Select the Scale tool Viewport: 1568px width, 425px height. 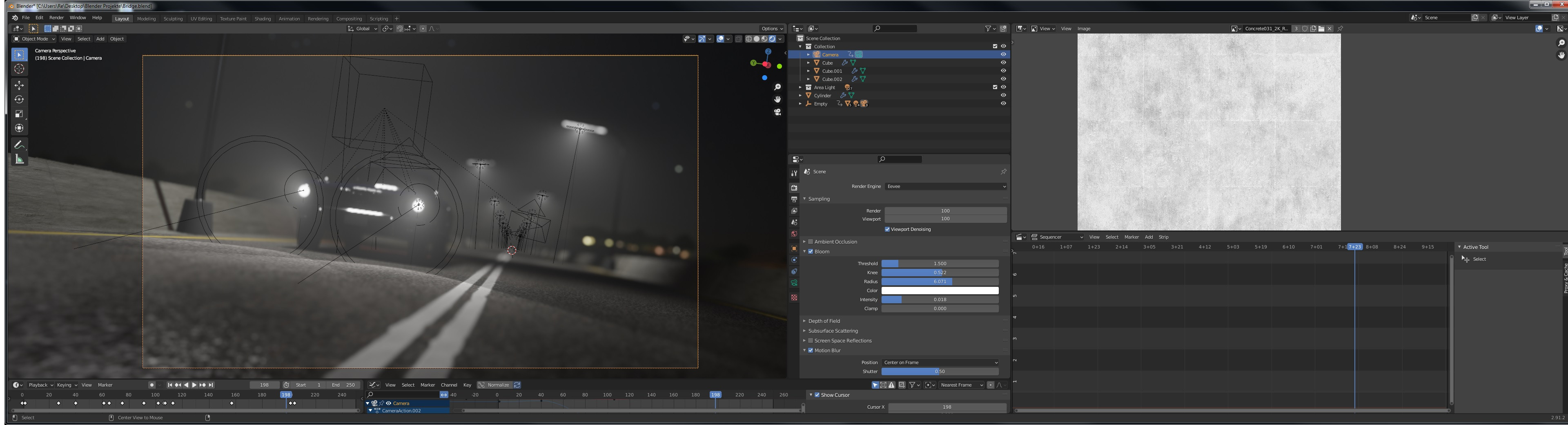point(20,114)
